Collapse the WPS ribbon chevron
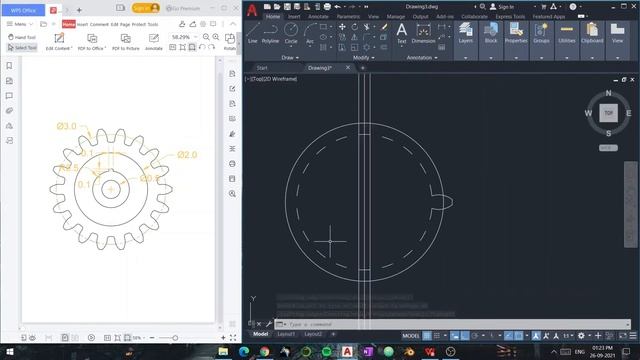 233,24
